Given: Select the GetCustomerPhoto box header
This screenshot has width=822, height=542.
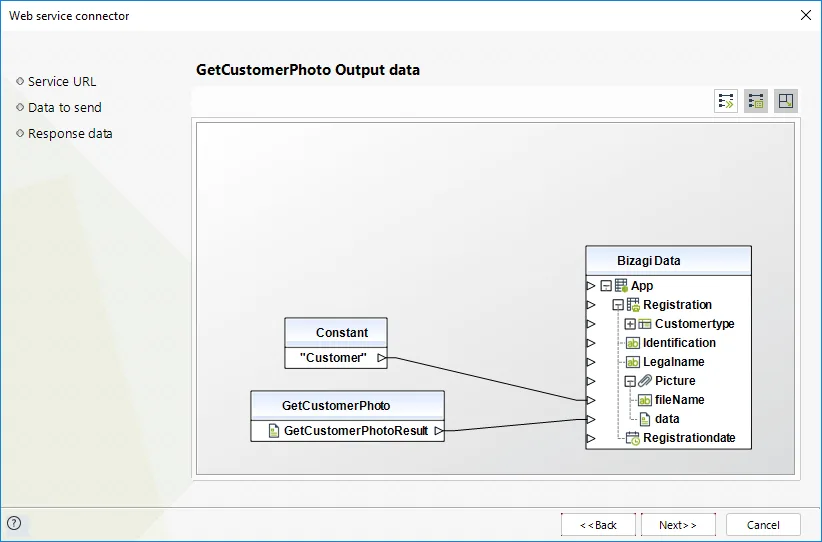Looking at the screenshot, I should click(348, 405).
